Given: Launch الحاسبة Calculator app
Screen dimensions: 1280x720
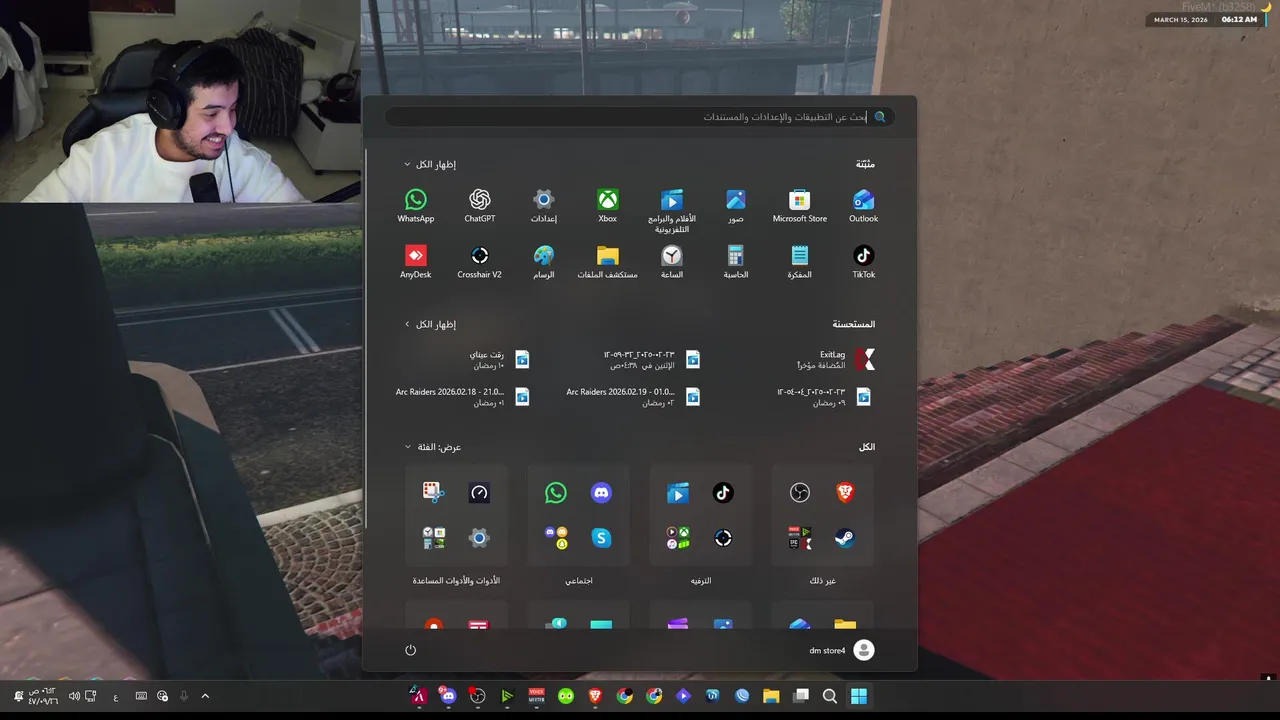Looking at the screenshot, I should [736, 262].
